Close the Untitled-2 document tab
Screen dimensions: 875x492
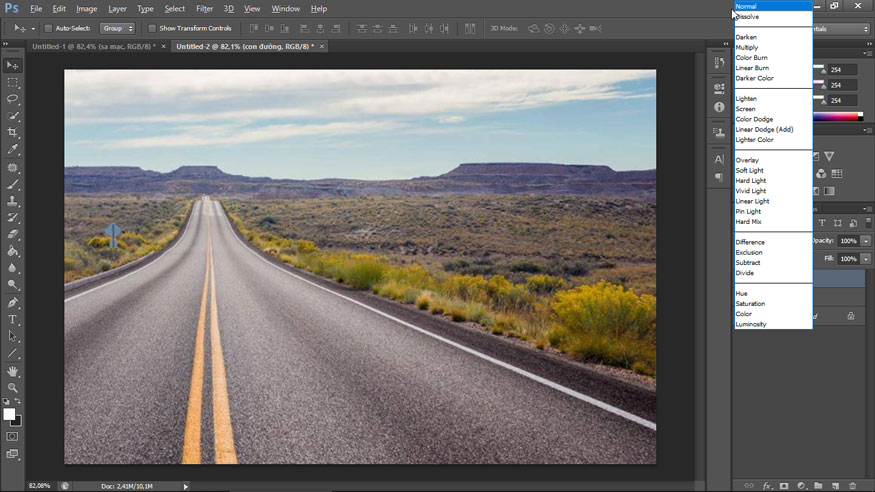pos(322,46)
